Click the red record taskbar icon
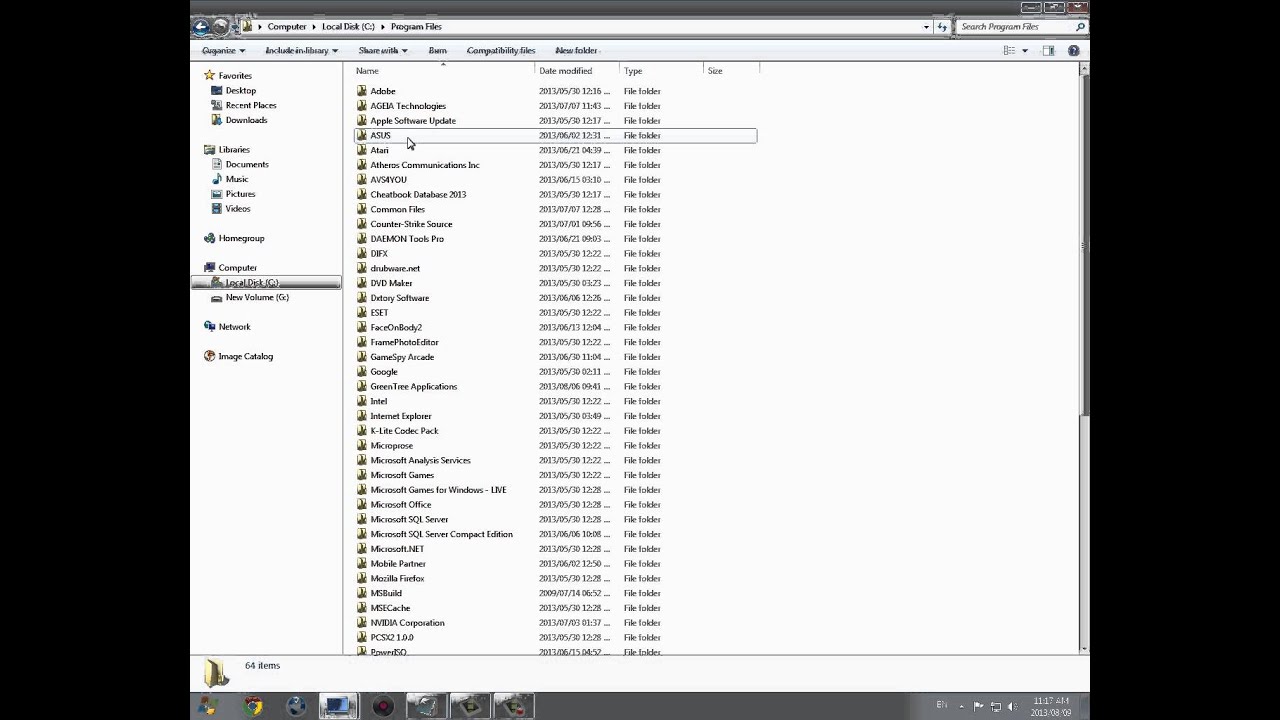 tap(382, 706)
